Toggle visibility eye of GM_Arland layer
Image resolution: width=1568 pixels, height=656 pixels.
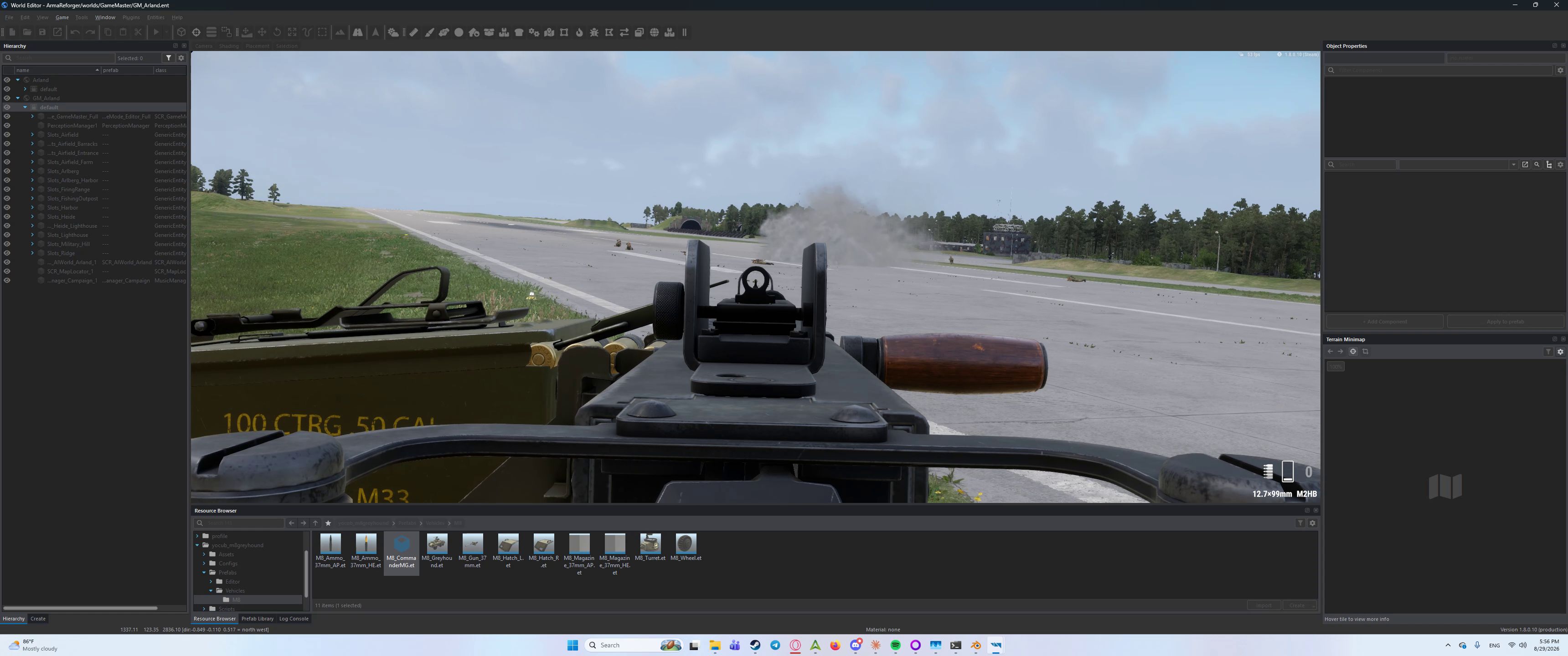point(7,98)
